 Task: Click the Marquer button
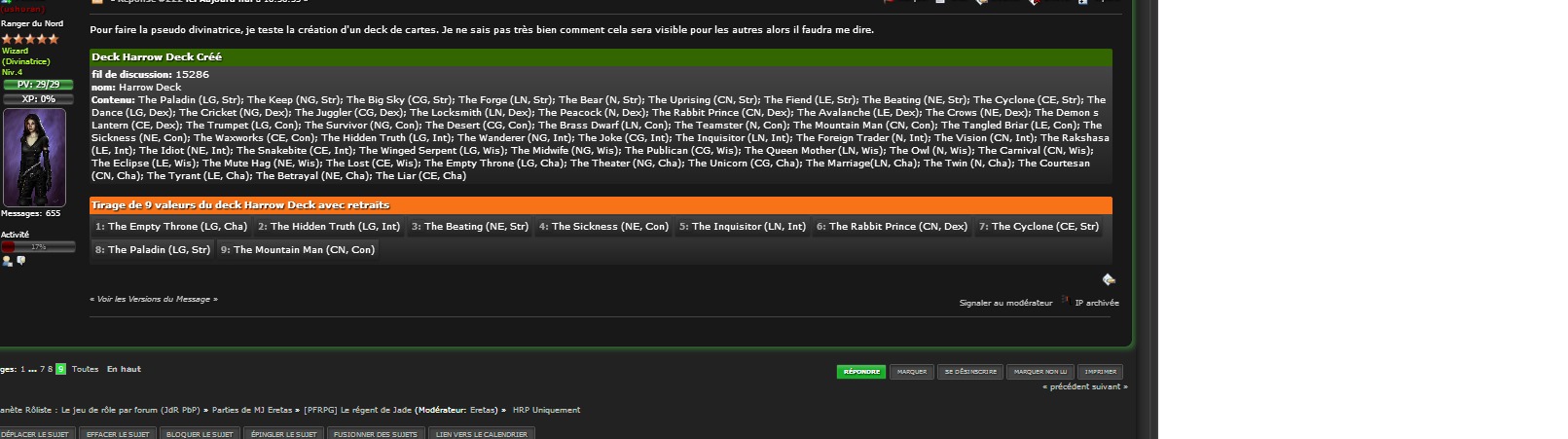pyautogui.click(x=911, y=372)
